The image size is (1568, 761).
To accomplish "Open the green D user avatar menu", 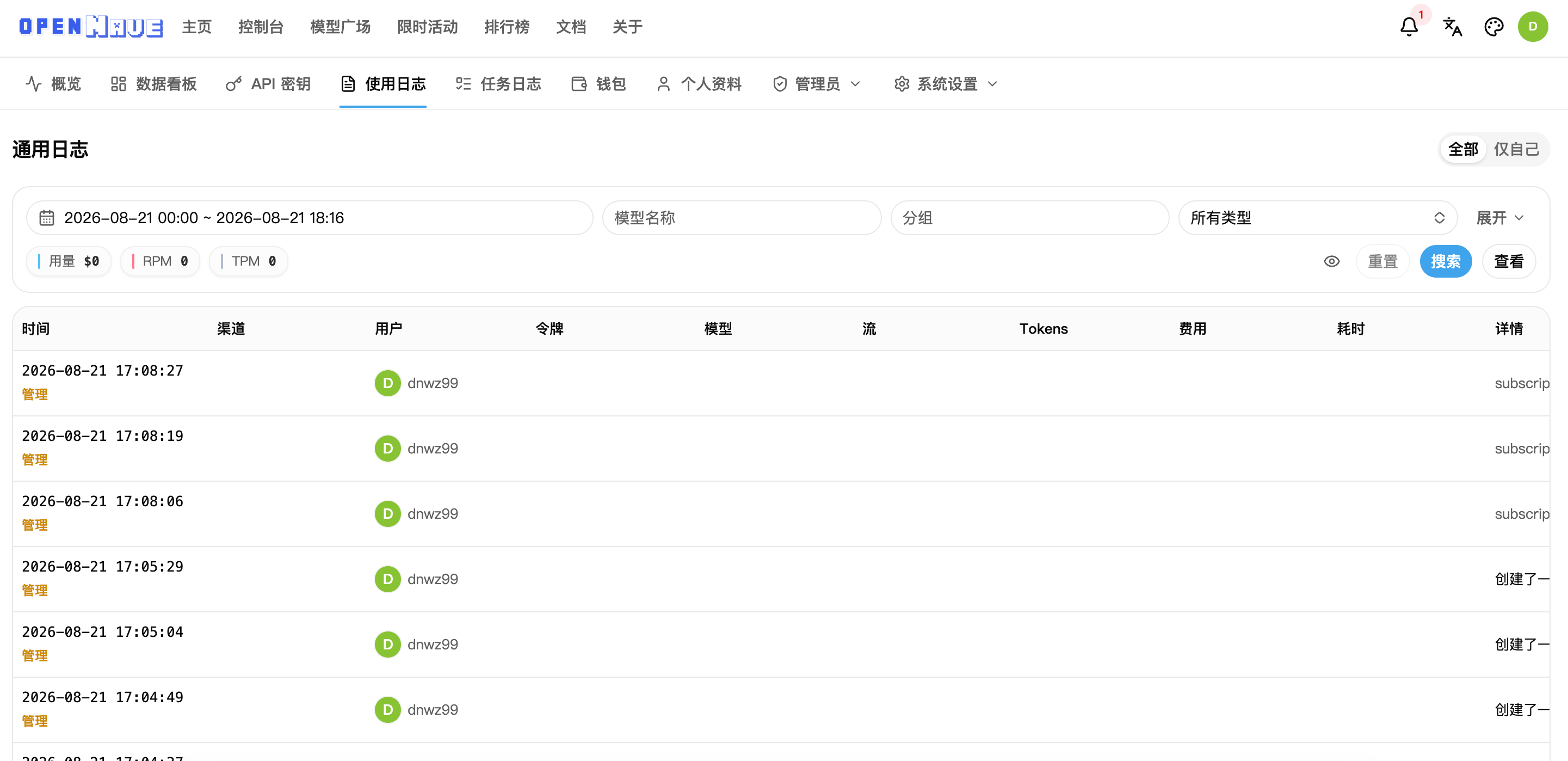I will point(1533,27).
